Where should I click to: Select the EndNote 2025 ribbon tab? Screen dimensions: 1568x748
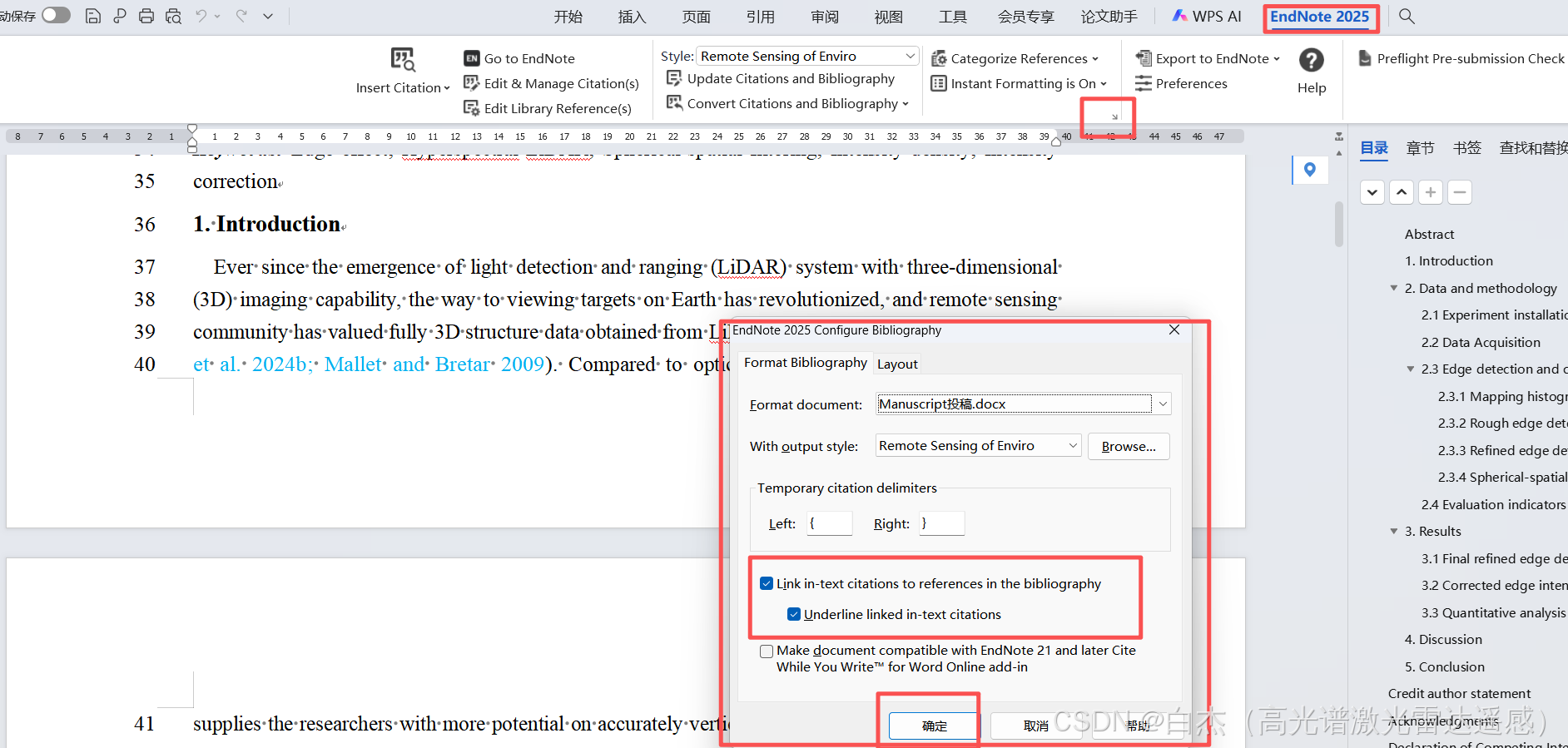(1319, 17)
